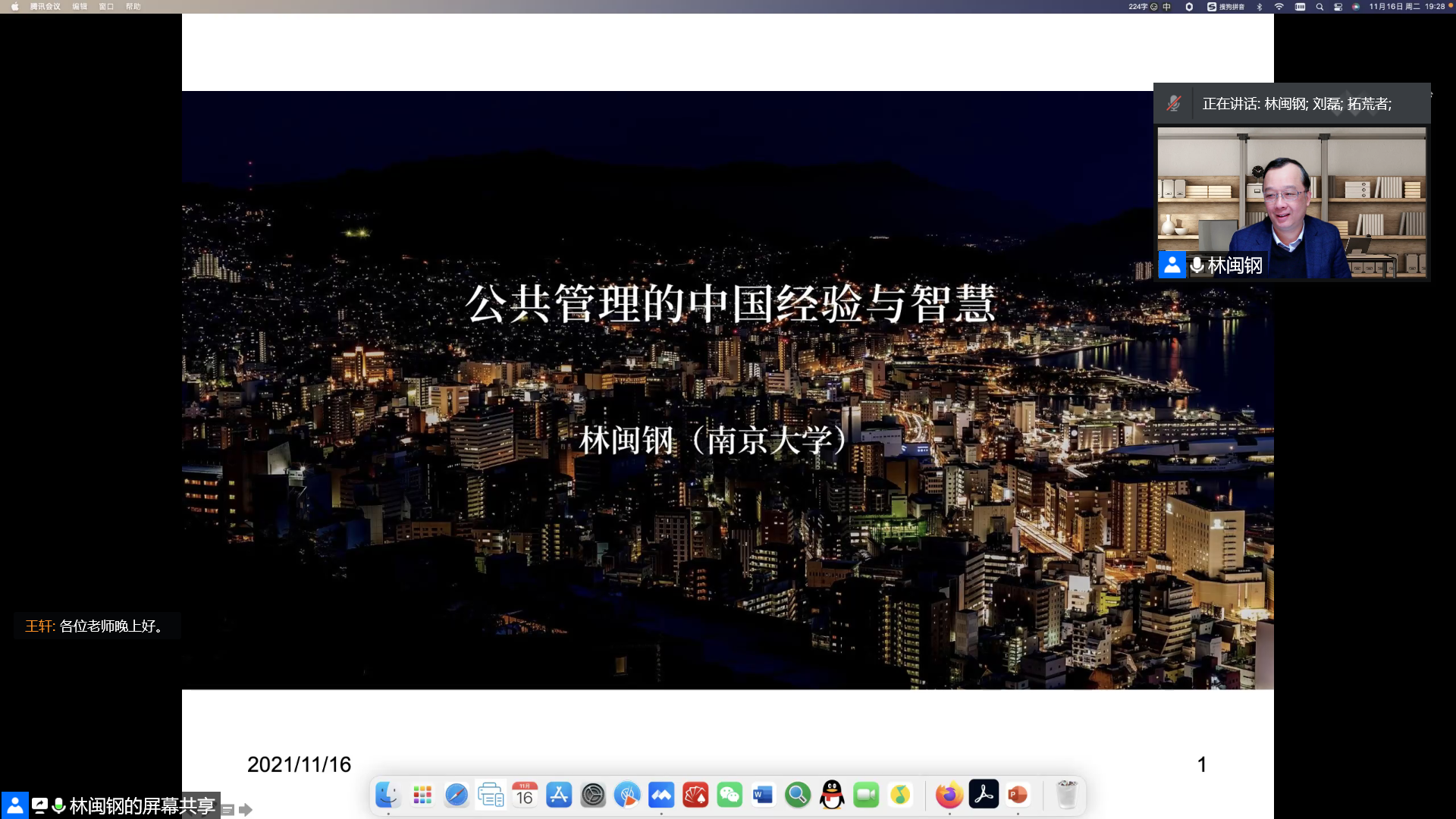Click the microphone icon beside 林闽钢的屏幕共享

58,805
